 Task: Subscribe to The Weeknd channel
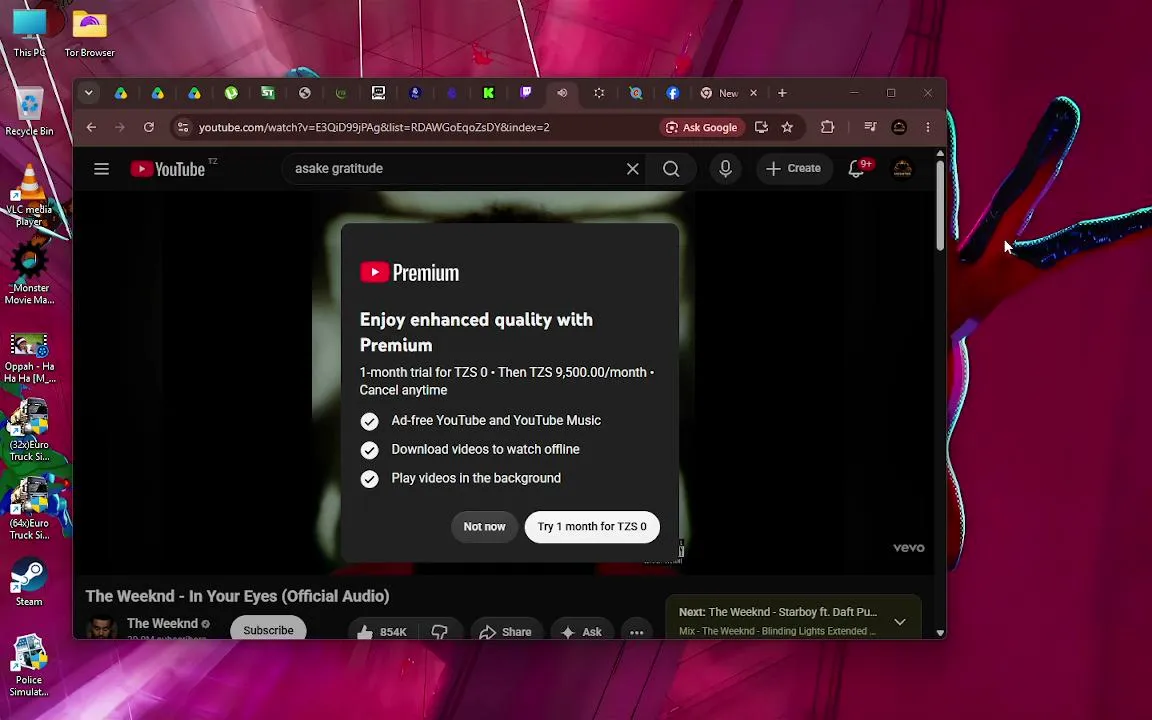point(268,630)
